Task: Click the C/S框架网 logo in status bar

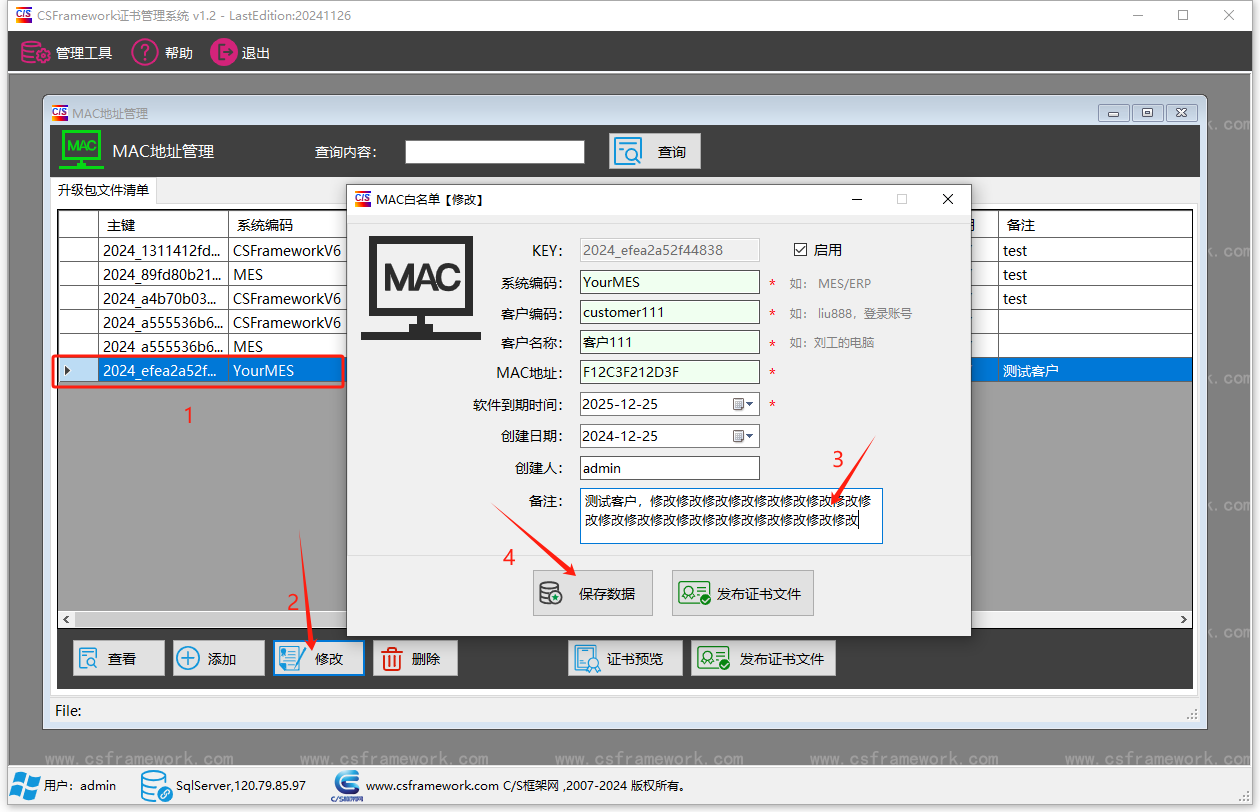Action: coord(346,786)
